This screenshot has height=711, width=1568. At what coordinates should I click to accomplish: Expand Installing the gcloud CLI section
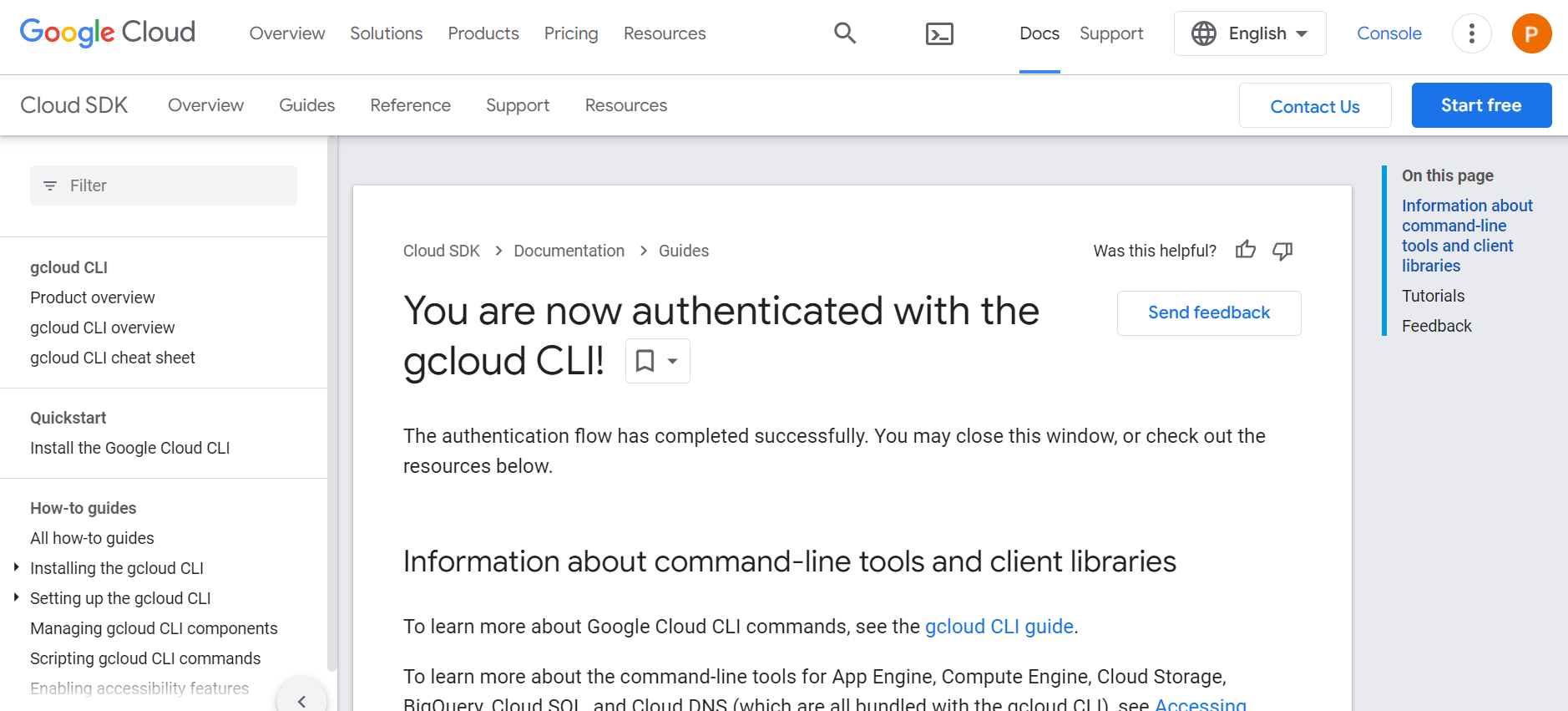tap(16, 567)
